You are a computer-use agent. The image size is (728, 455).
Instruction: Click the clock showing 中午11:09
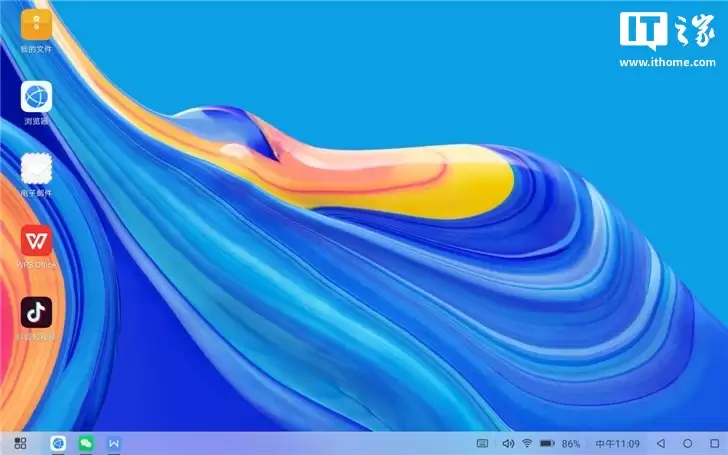click(x=617, y=443)
